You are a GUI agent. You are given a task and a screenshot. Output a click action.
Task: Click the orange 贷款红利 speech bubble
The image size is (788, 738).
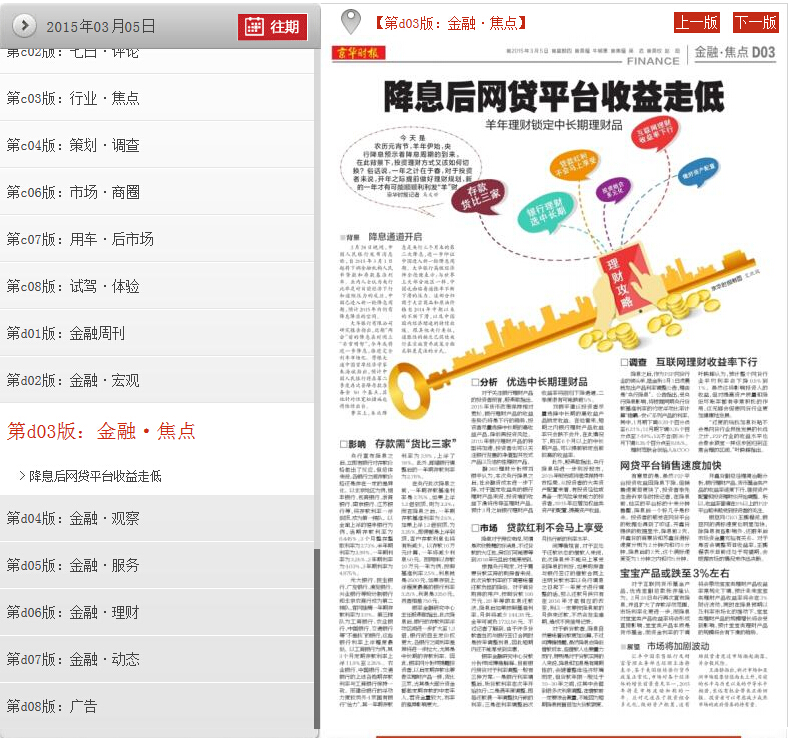pos(575,166)
